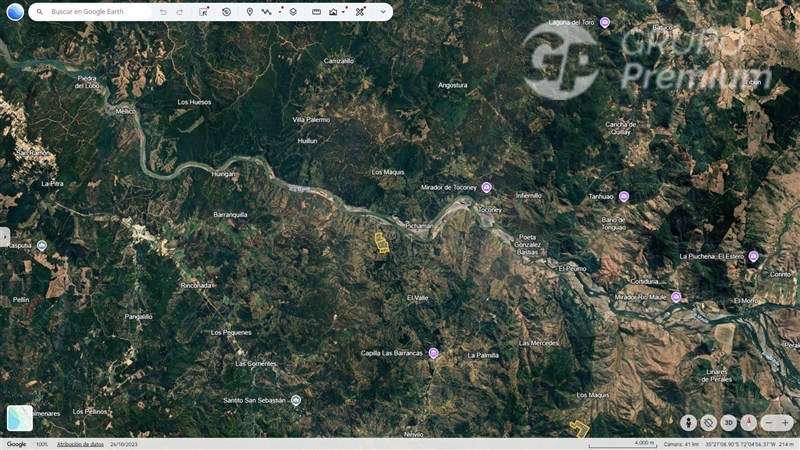Undo the last action
This screenshot has height=450, width=800.
pyautogui.click(x=163, y=12)
